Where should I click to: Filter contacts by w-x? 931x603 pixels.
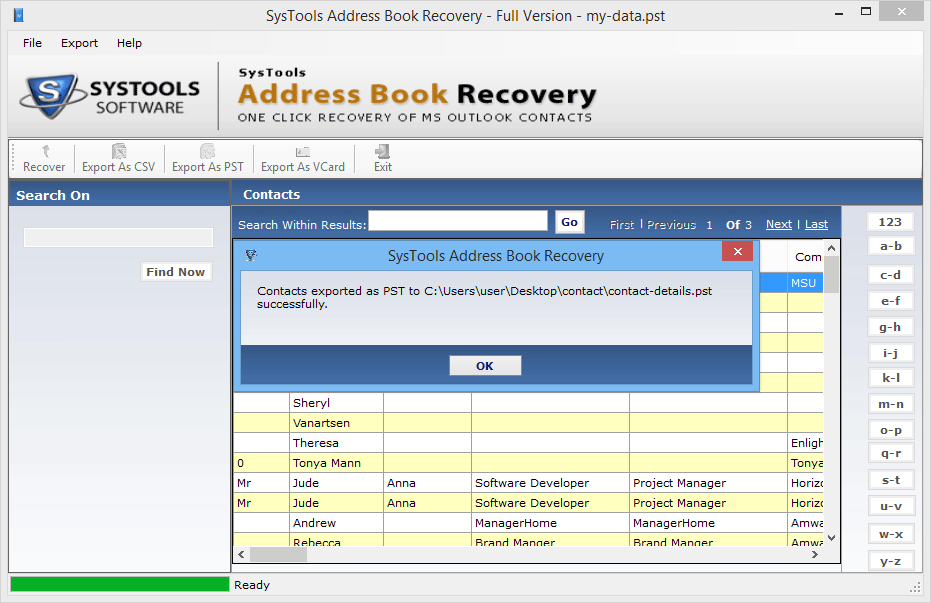click(890, 534)
